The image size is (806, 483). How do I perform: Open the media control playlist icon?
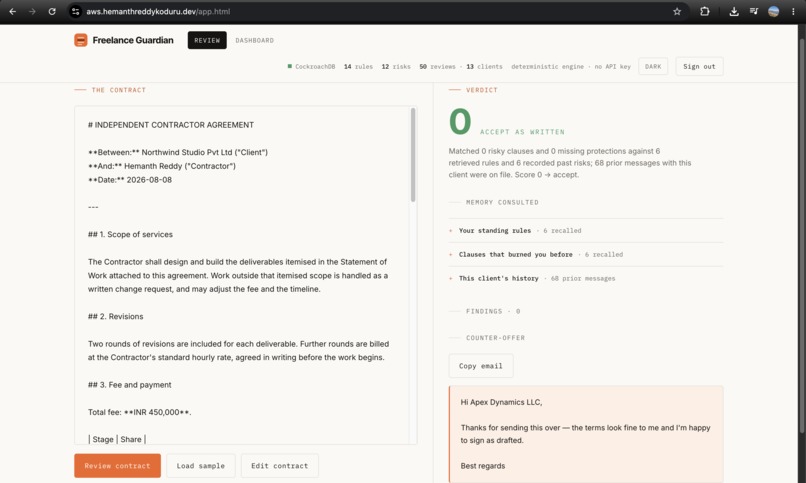point(754,11)
